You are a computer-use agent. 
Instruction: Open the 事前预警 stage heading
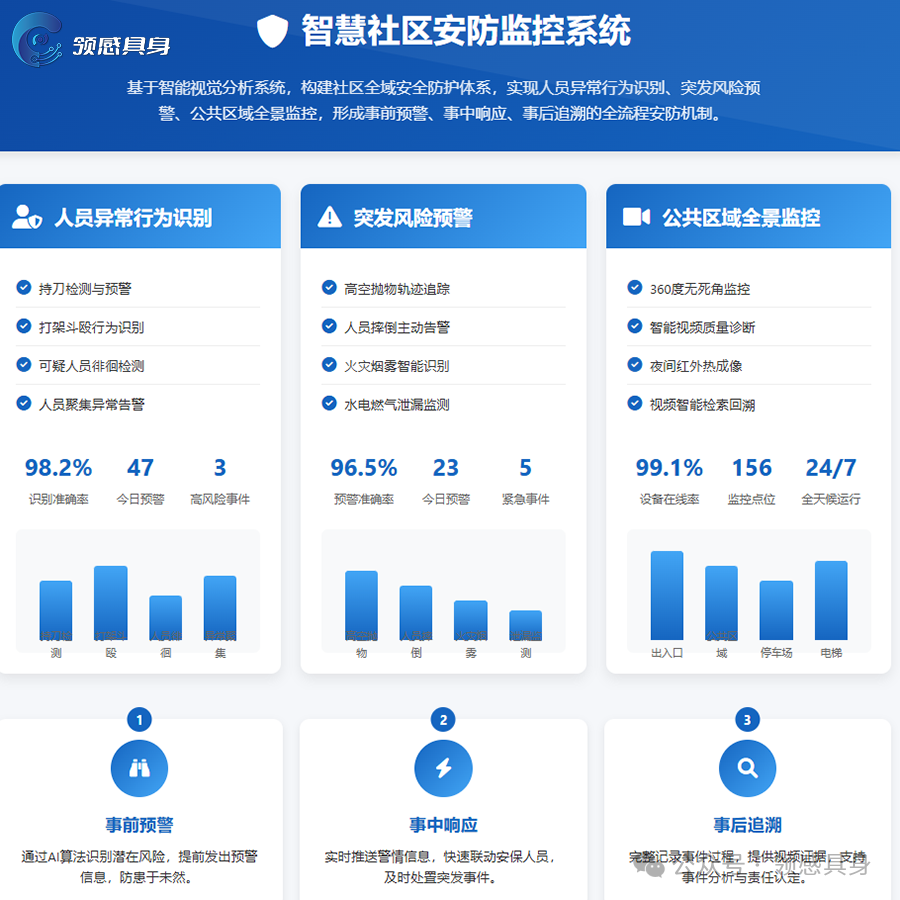click(x=139, y=825)
